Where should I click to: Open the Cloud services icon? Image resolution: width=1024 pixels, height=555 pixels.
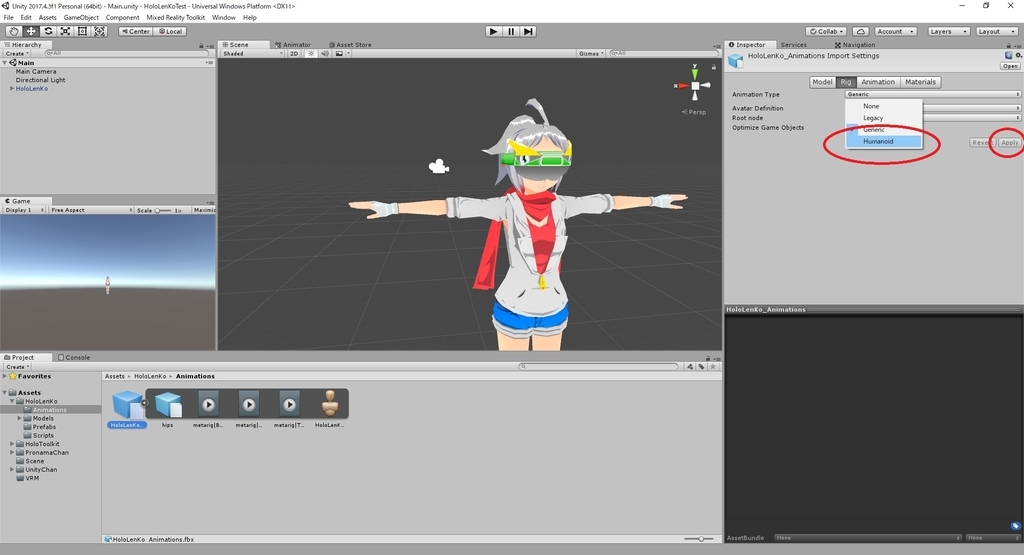(x=860, y=31)
